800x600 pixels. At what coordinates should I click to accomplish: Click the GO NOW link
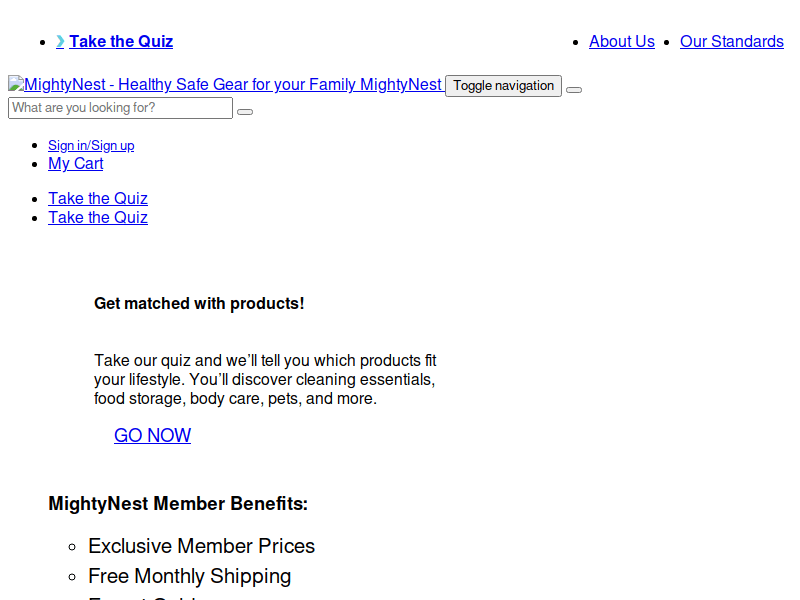click(152, 435)
